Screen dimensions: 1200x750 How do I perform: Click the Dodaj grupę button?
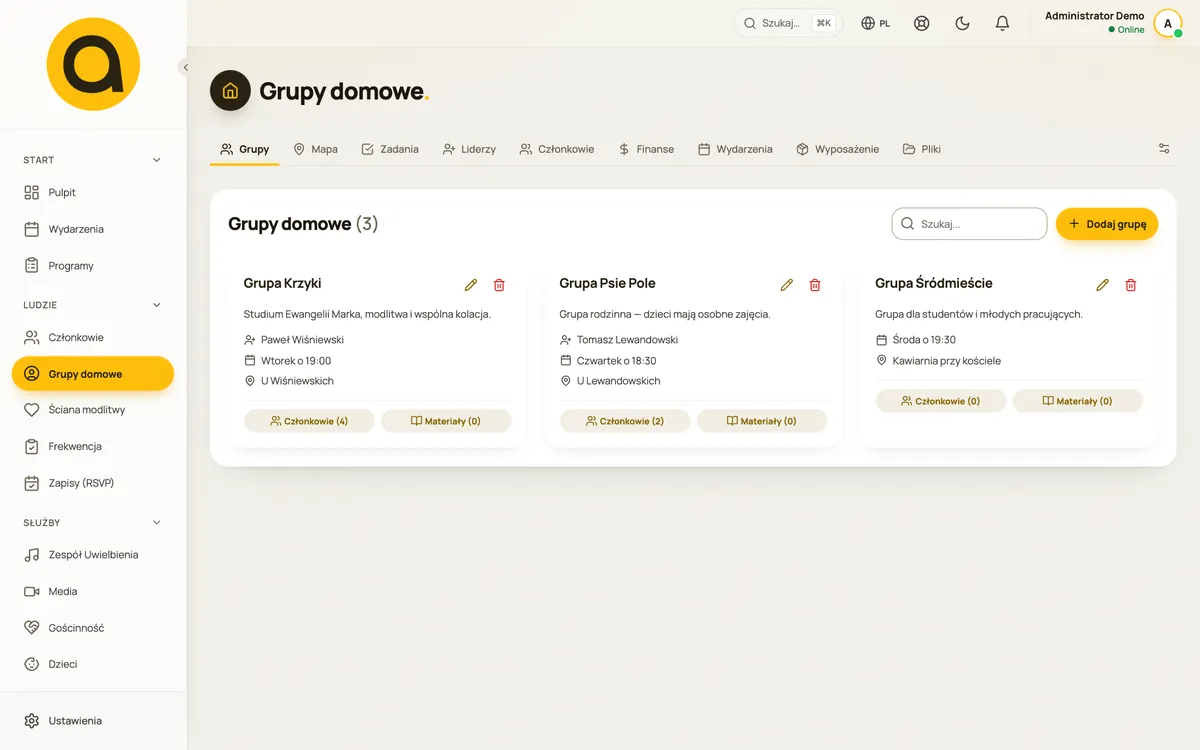(1107, 224)
